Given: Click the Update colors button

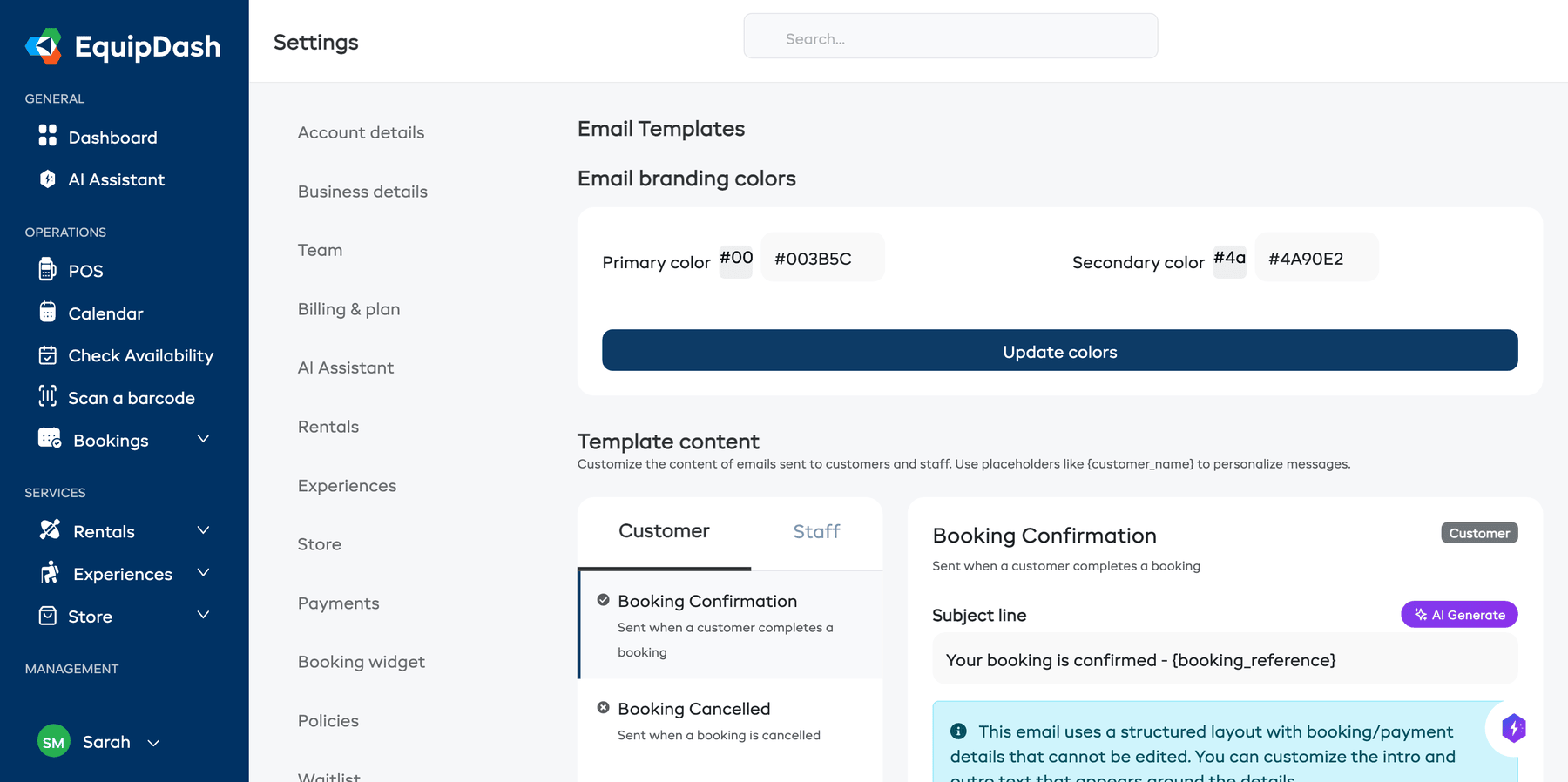Looking at the screenshot, I should 1059,350.
